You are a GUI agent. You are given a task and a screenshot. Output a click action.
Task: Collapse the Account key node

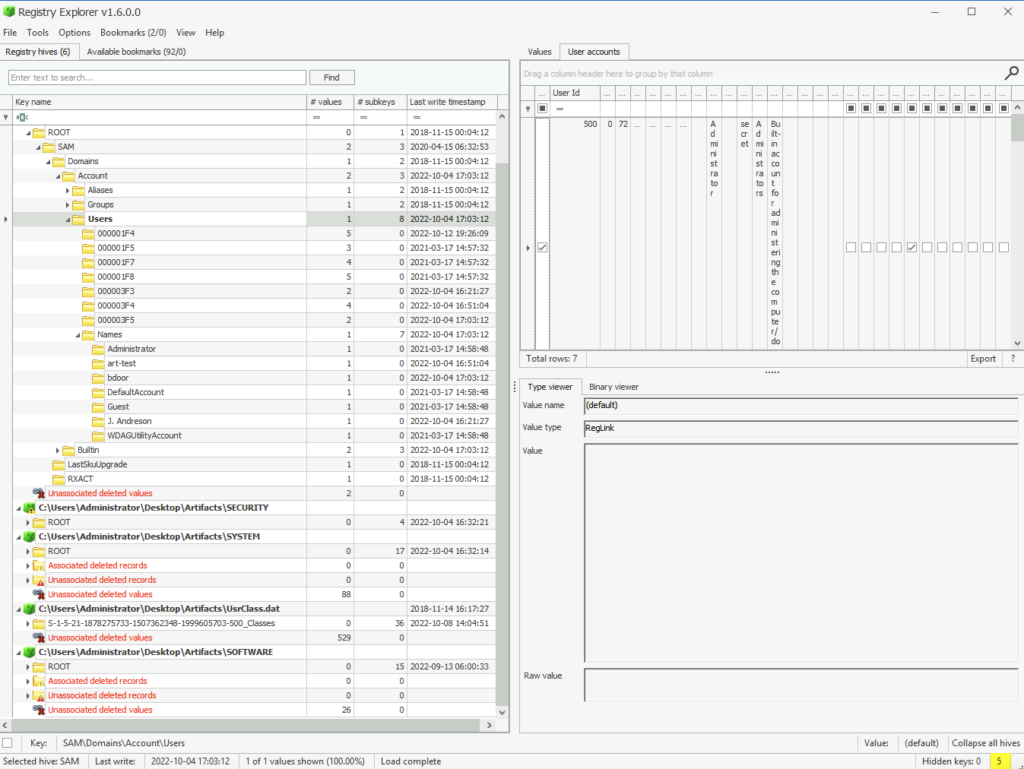coord(58,176)
